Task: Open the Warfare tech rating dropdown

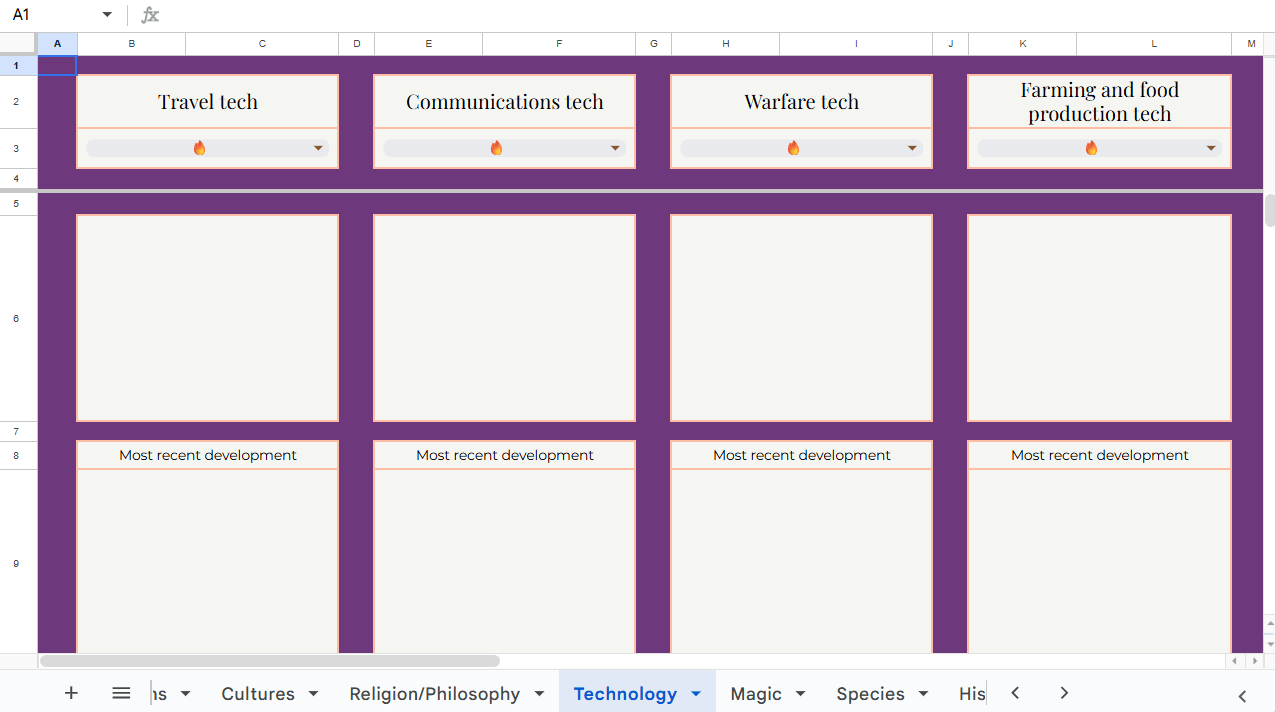Action: [911, 146]
